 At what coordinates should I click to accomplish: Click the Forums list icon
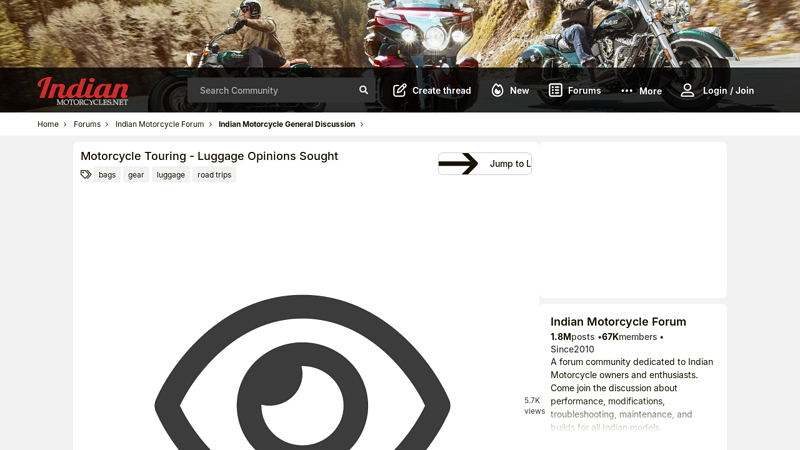tap(555, 90)
